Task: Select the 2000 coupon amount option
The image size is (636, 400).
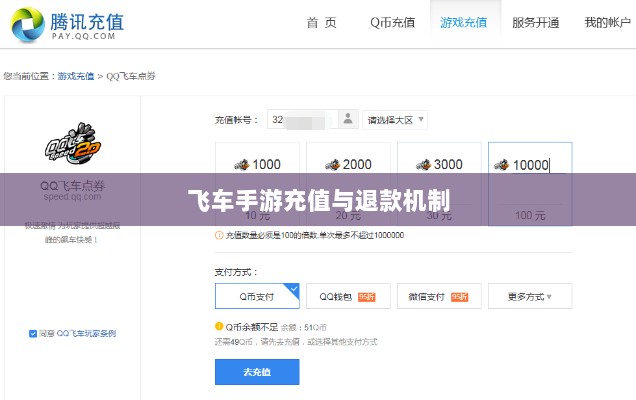Action: tap(348, 184)
